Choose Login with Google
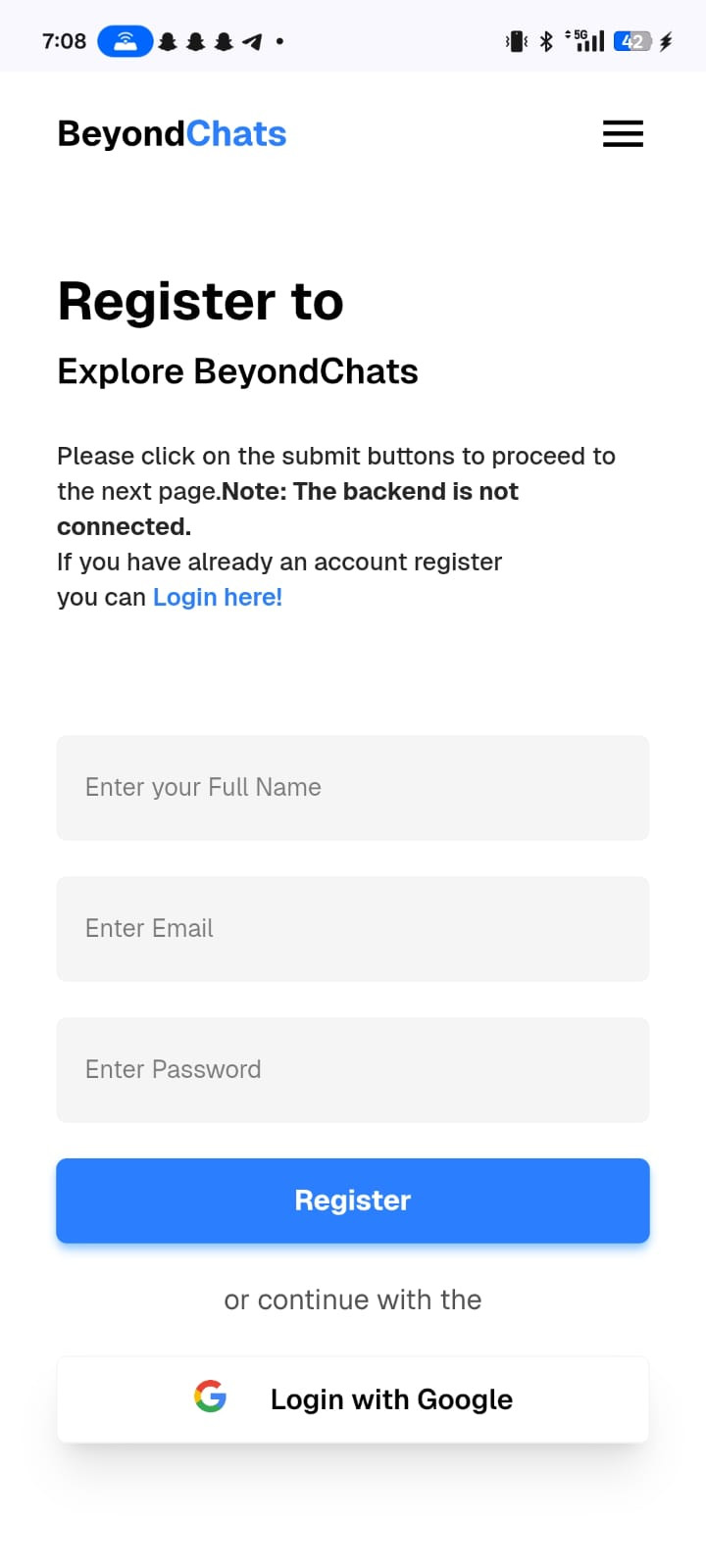Image resolution: width=706 pixels, height=1568 pixels. tap(353, 1399)
